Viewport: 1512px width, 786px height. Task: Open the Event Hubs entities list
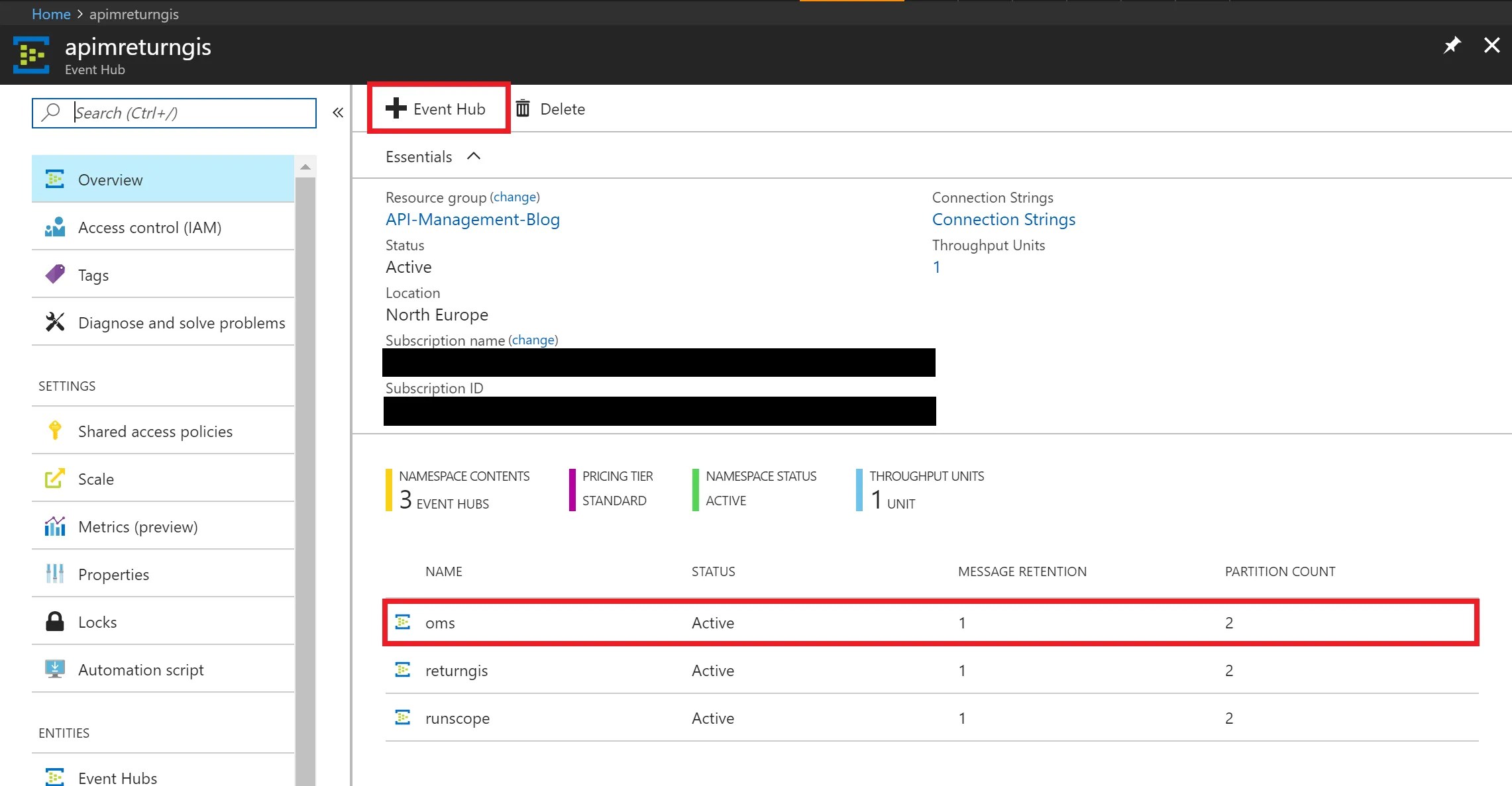(163, 770)
